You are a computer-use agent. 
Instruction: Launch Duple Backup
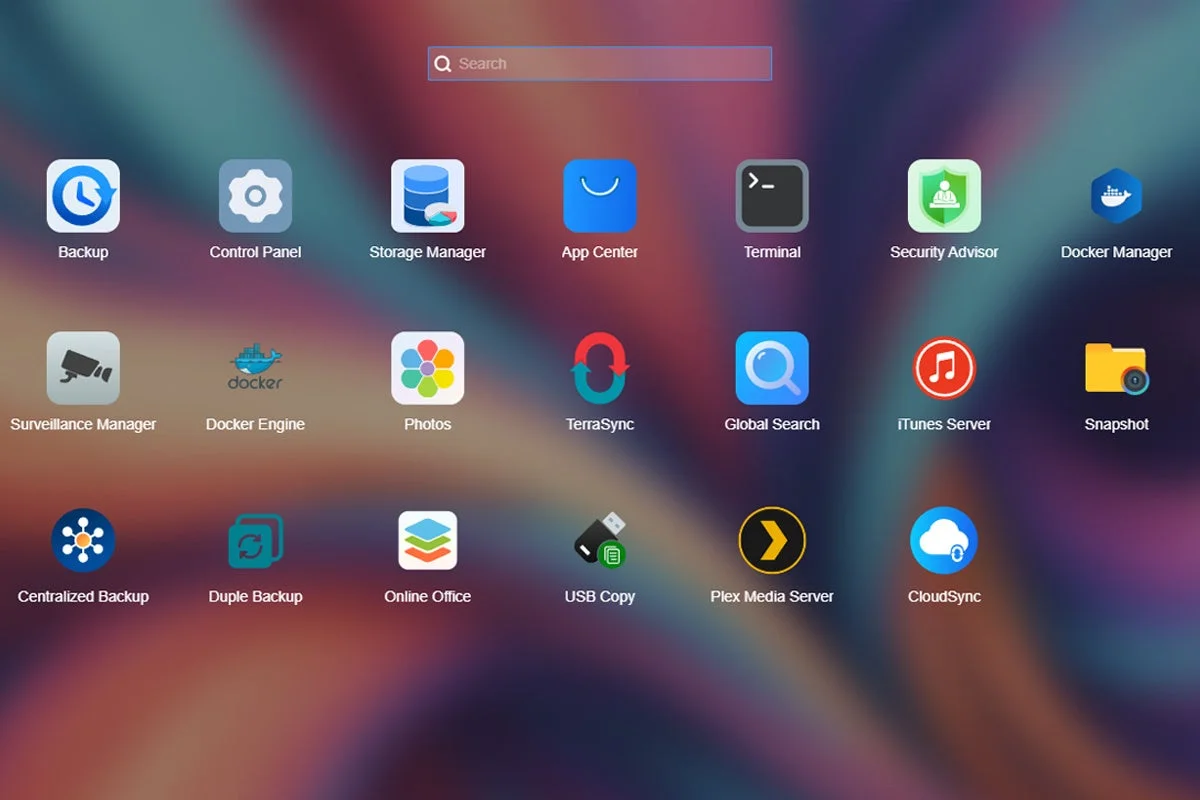[255, 540]
